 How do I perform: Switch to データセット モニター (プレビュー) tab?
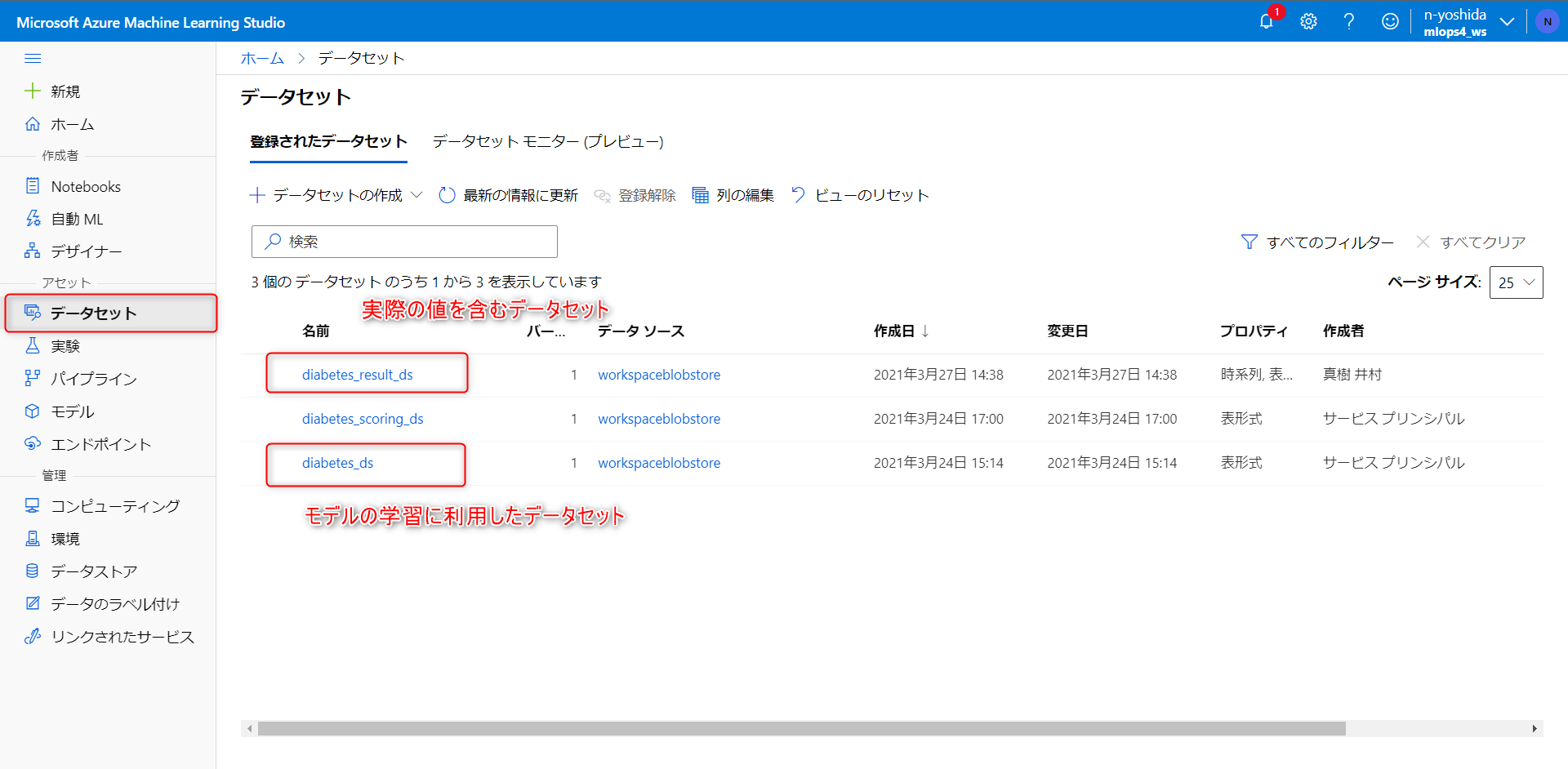548,141
